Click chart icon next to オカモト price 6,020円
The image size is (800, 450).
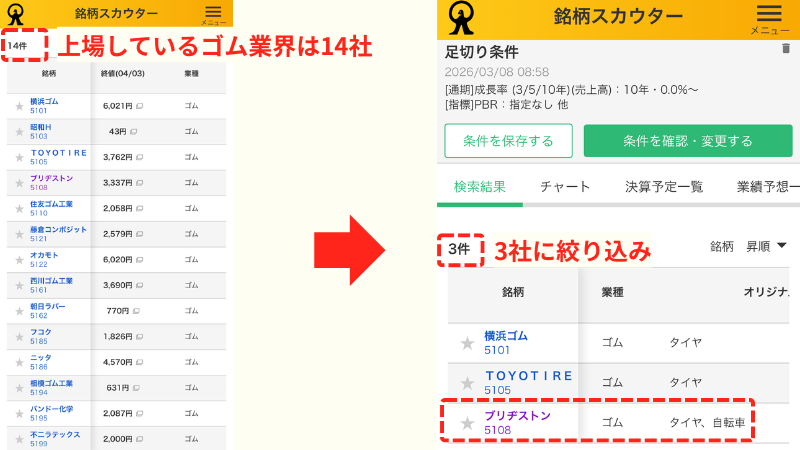coord(139,259)
